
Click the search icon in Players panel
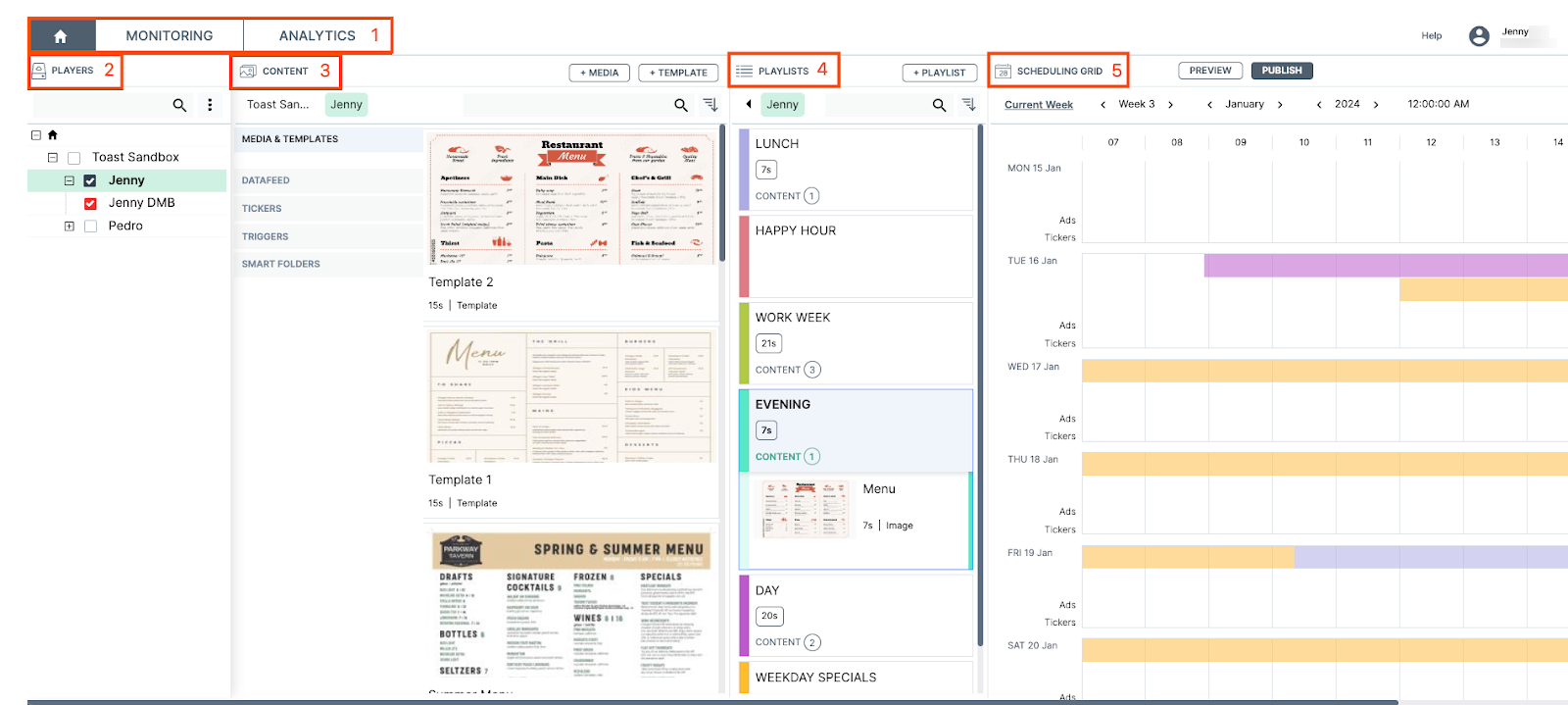coord(179,105)
